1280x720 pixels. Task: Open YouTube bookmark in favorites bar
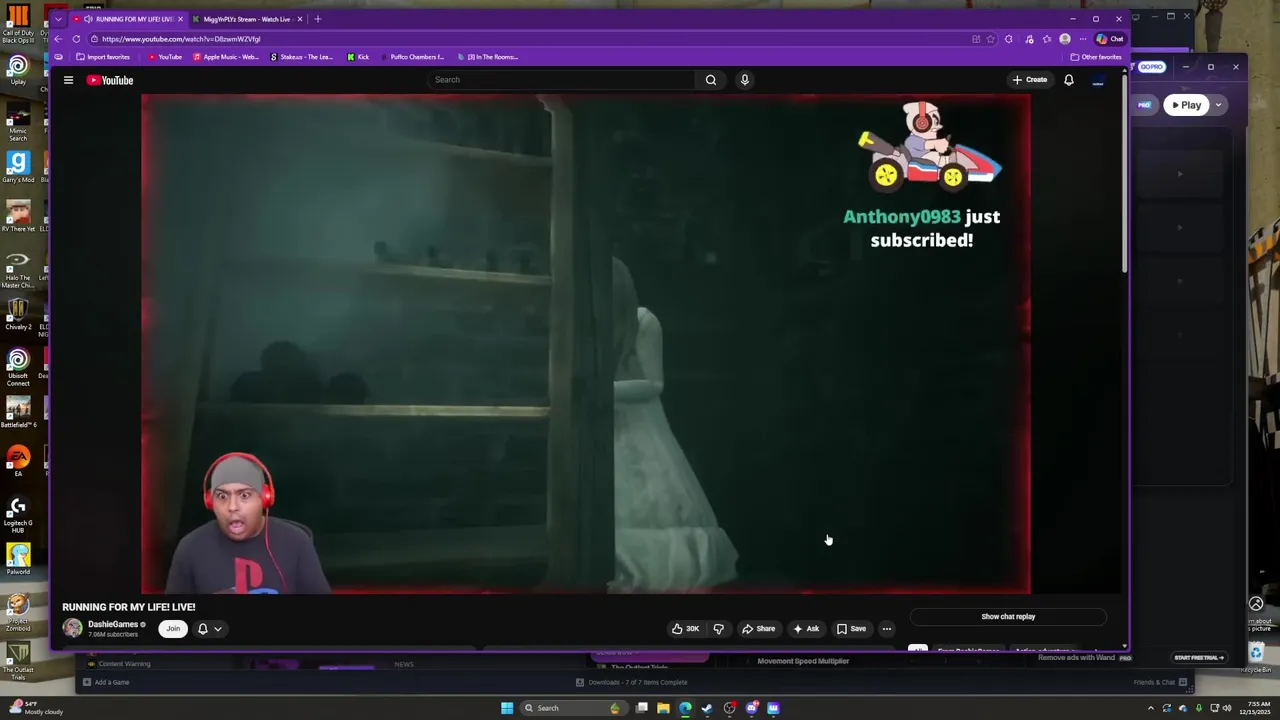point(165,57)
